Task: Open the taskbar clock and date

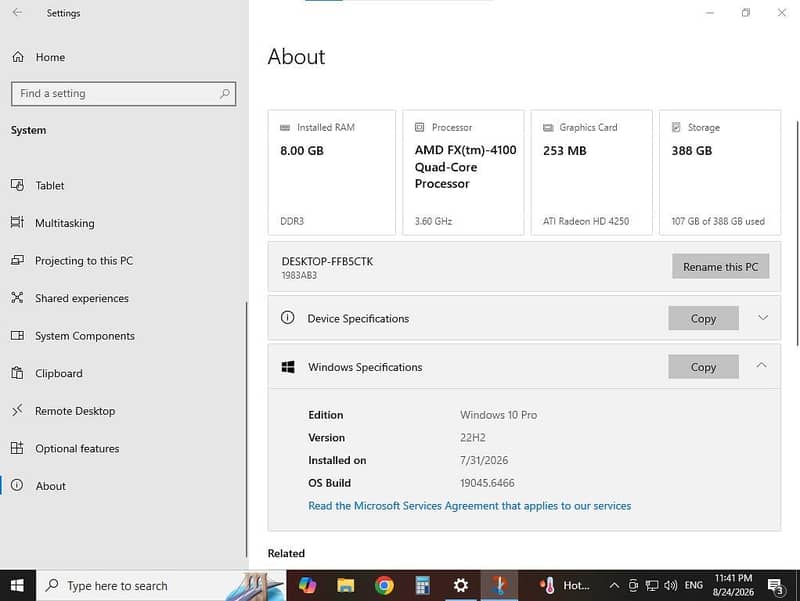Action: pyautogui.click(x=733, y=585)
